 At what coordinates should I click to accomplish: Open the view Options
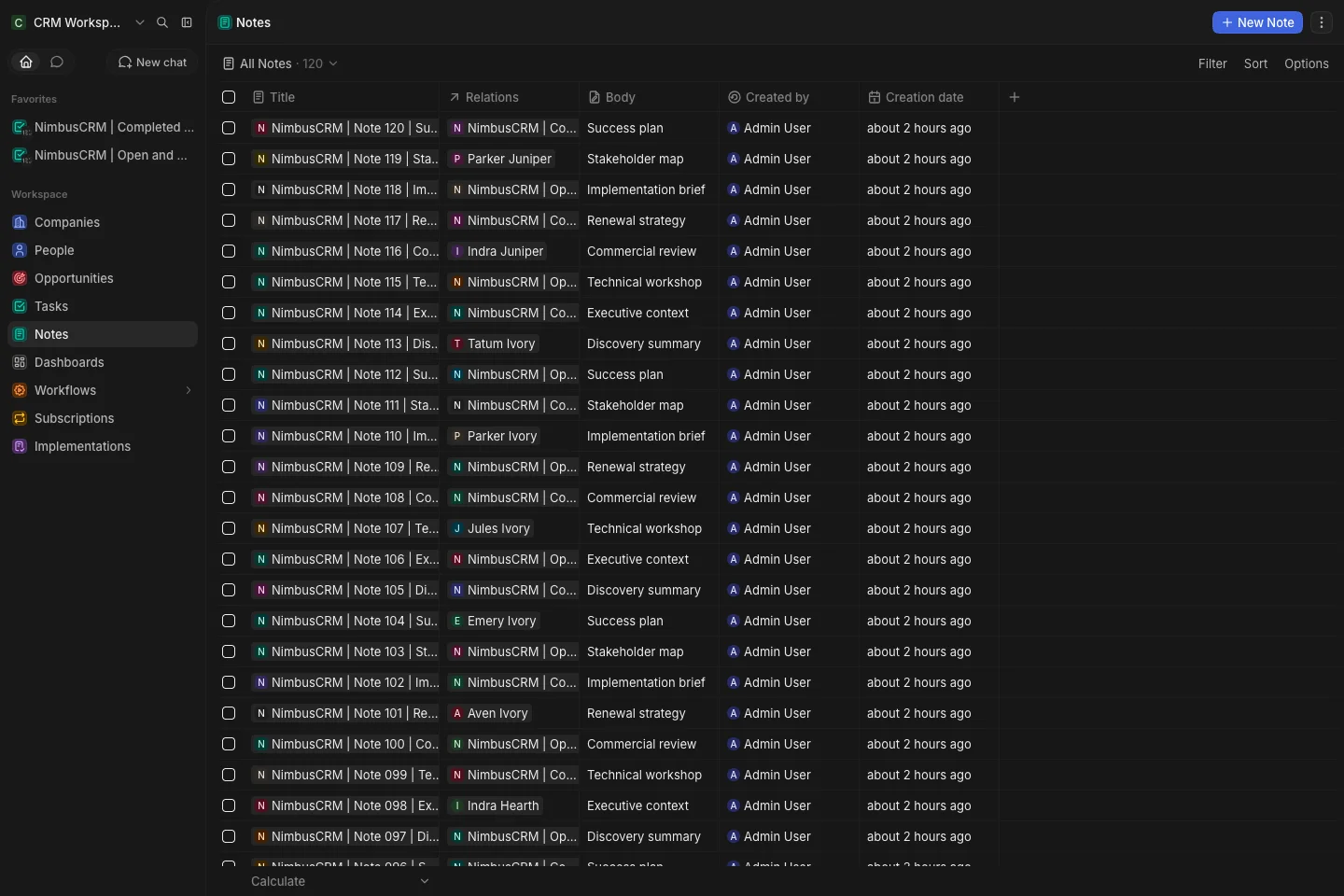click(x=1306, y=63)
